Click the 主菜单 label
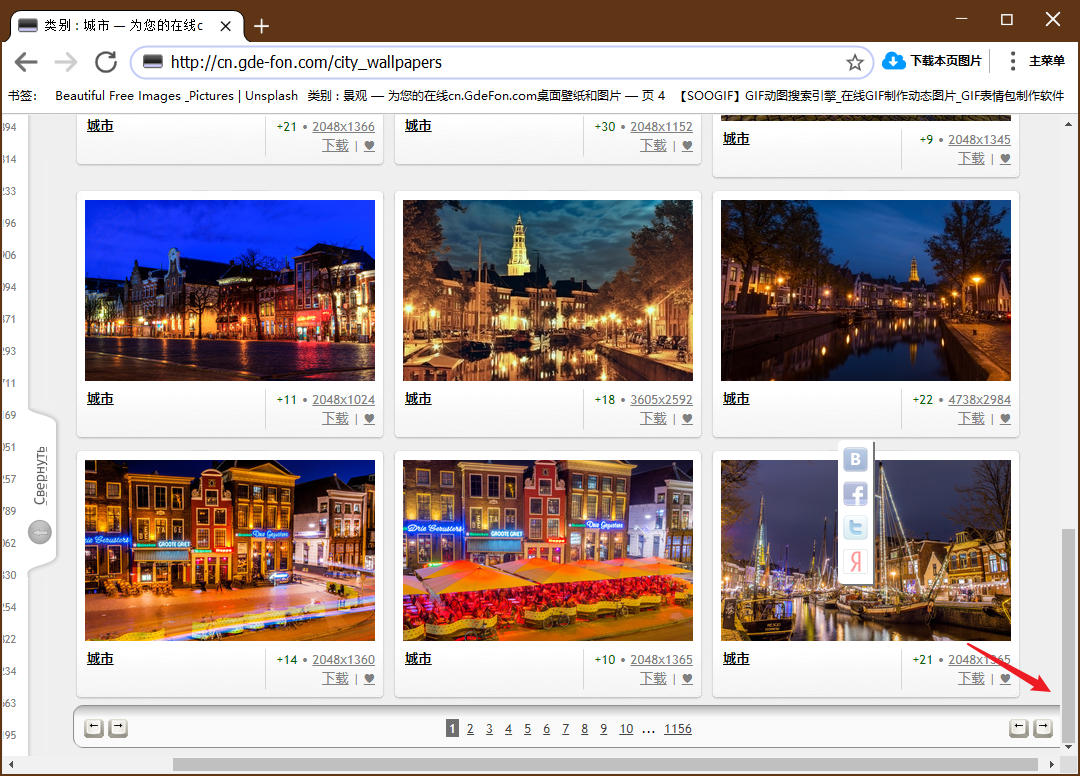 coord(1047,61)
